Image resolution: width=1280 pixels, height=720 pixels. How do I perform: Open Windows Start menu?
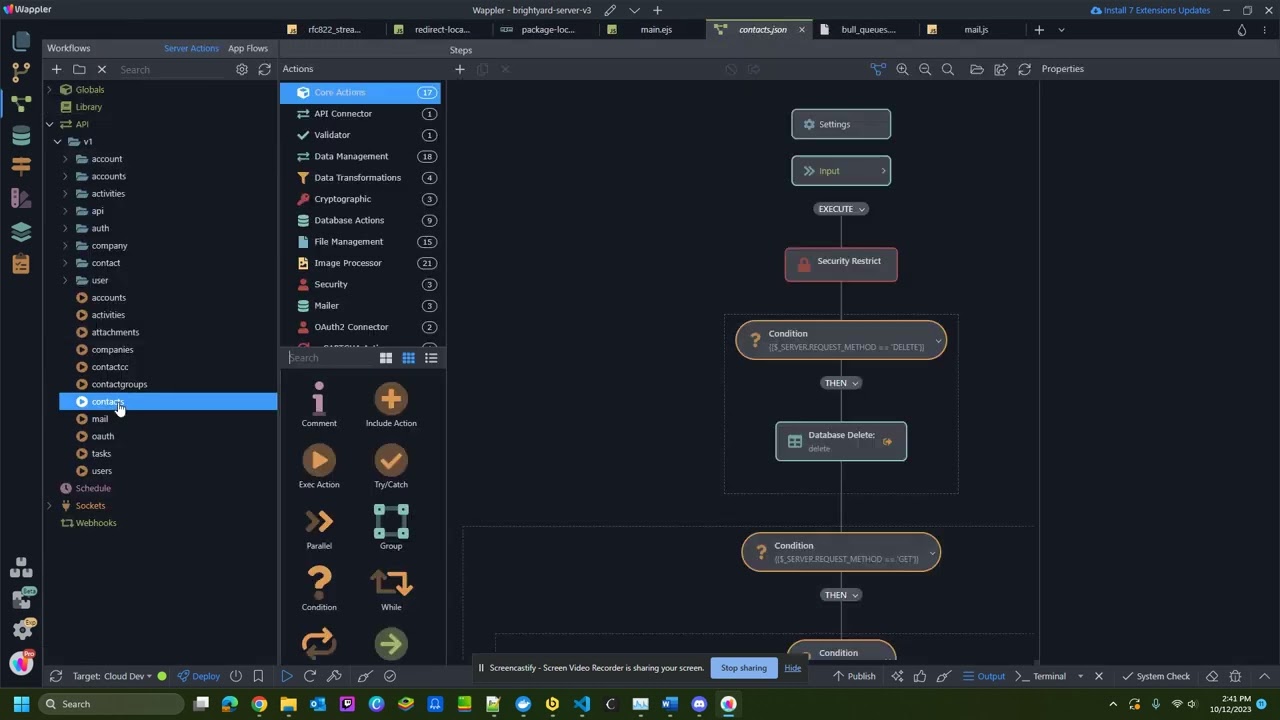click(x=21, y=704)
